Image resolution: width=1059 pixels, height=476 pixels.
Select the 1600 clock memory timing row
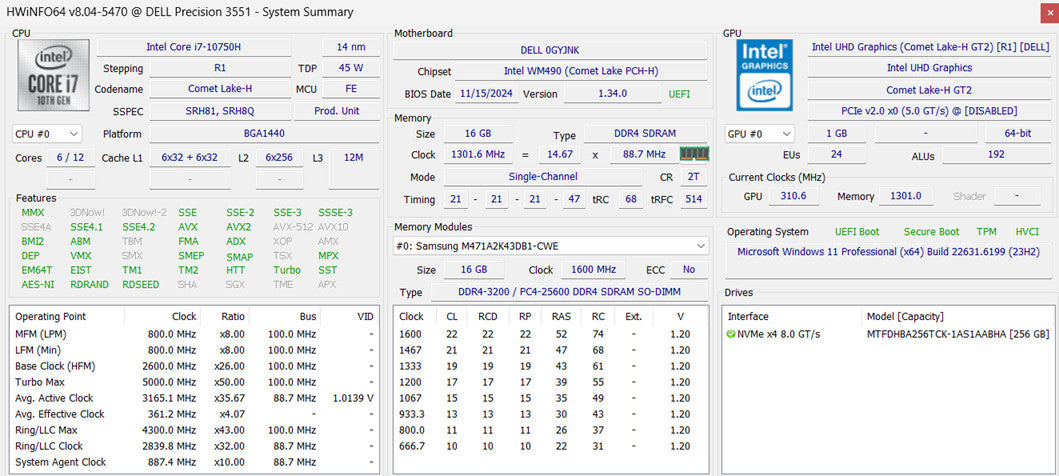[550, 334]
